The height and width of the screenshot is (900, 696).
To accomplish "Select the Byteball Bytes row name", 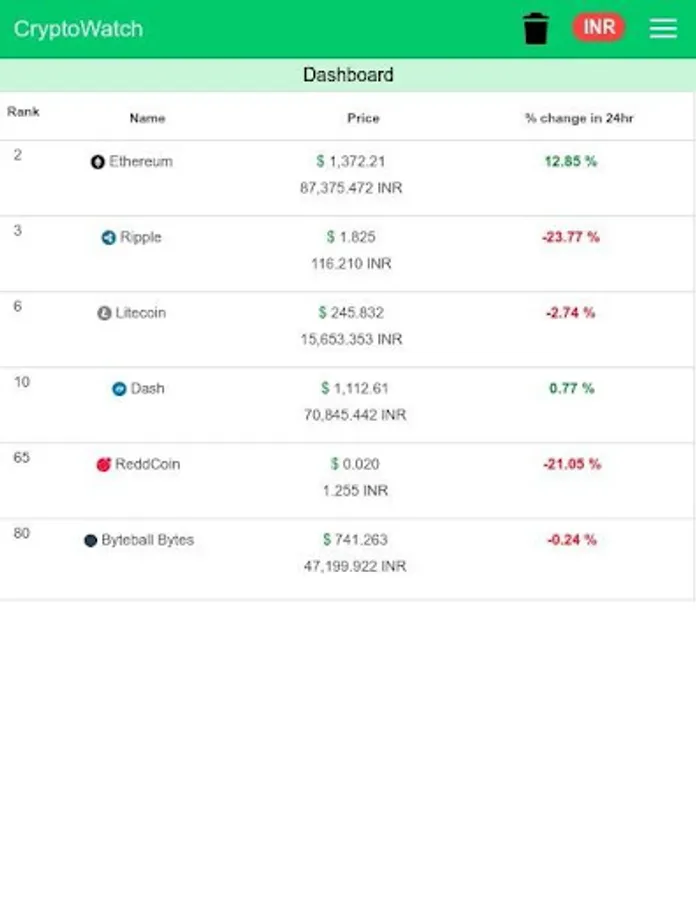I will click(147, 540).
